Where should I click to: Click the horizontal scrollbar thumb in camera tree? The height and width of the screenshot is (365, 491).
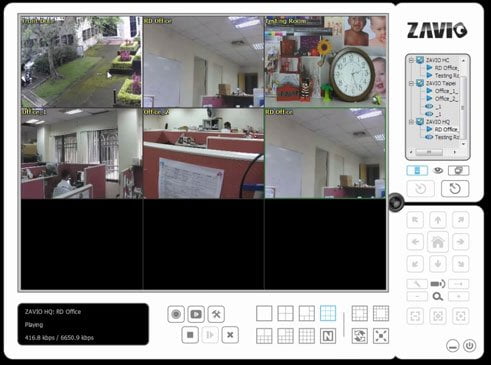pyautogui.click(x=429, y=152)
